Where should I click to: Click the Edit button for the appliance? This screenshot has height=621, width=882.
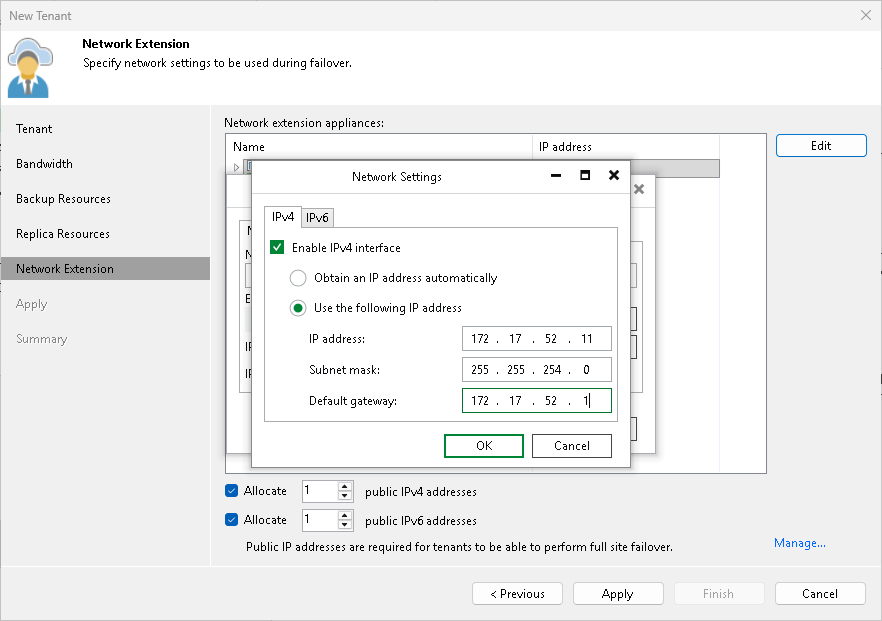coord(820,145)
